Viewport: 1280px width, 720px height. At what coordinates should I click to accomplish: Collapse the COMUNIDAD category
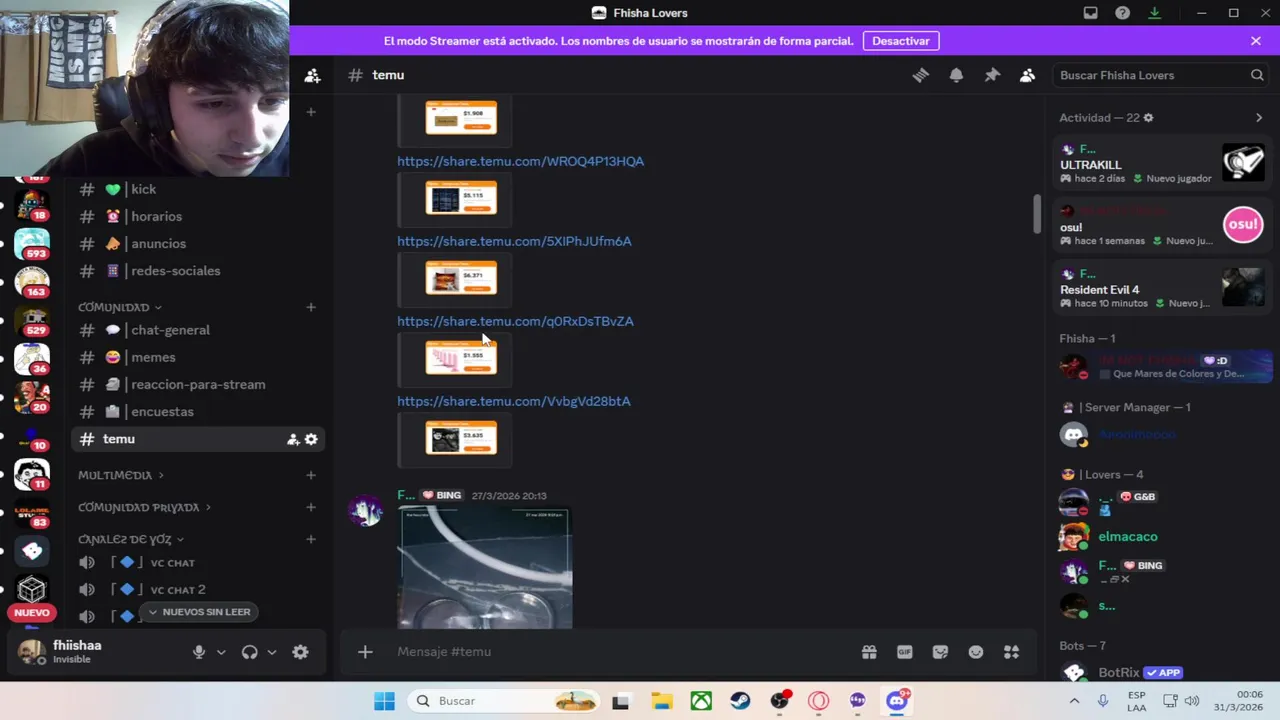click(x=120, y=307)
